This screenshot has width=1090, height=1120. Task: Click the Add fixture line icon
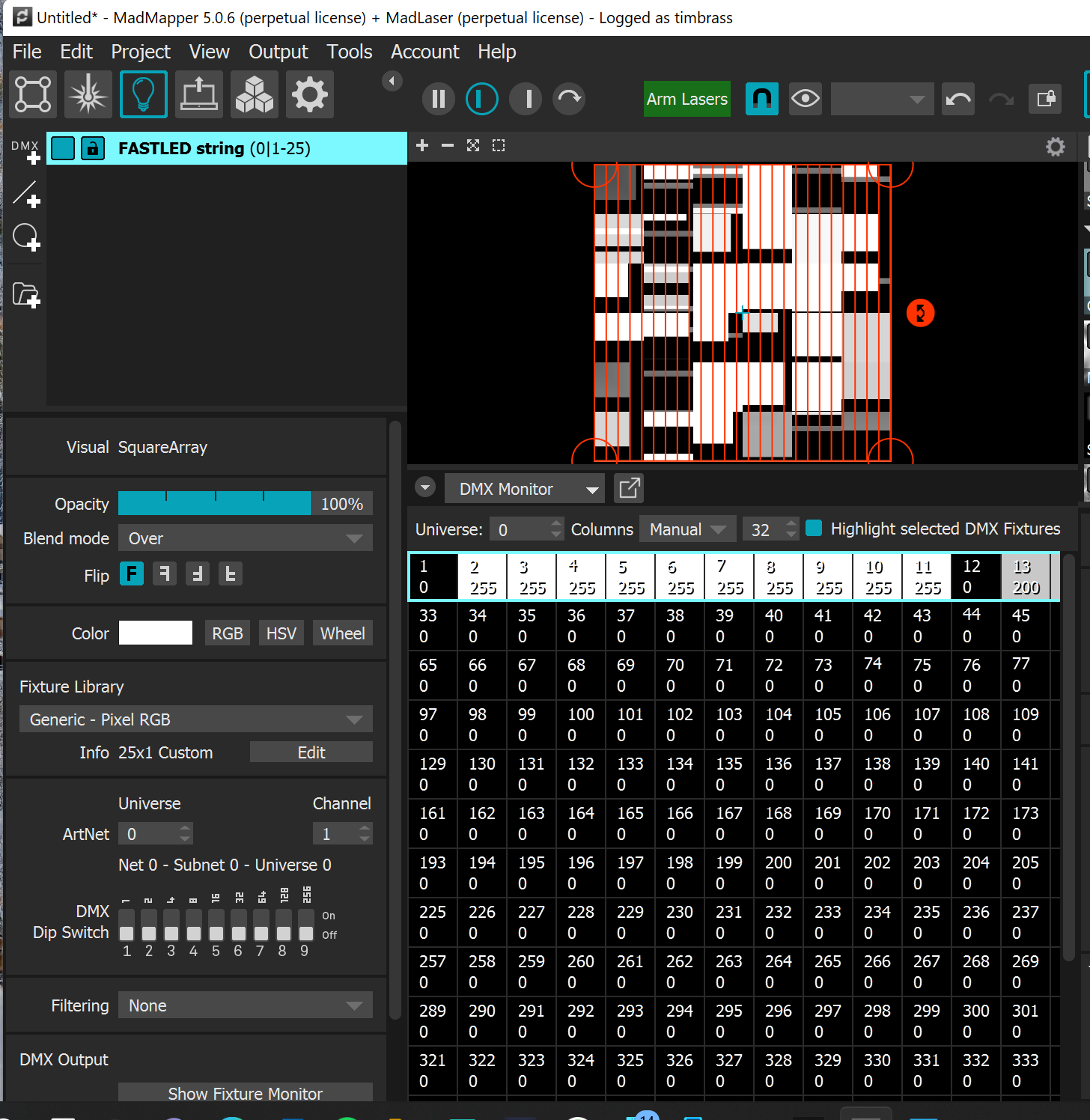tap(26, 195)
